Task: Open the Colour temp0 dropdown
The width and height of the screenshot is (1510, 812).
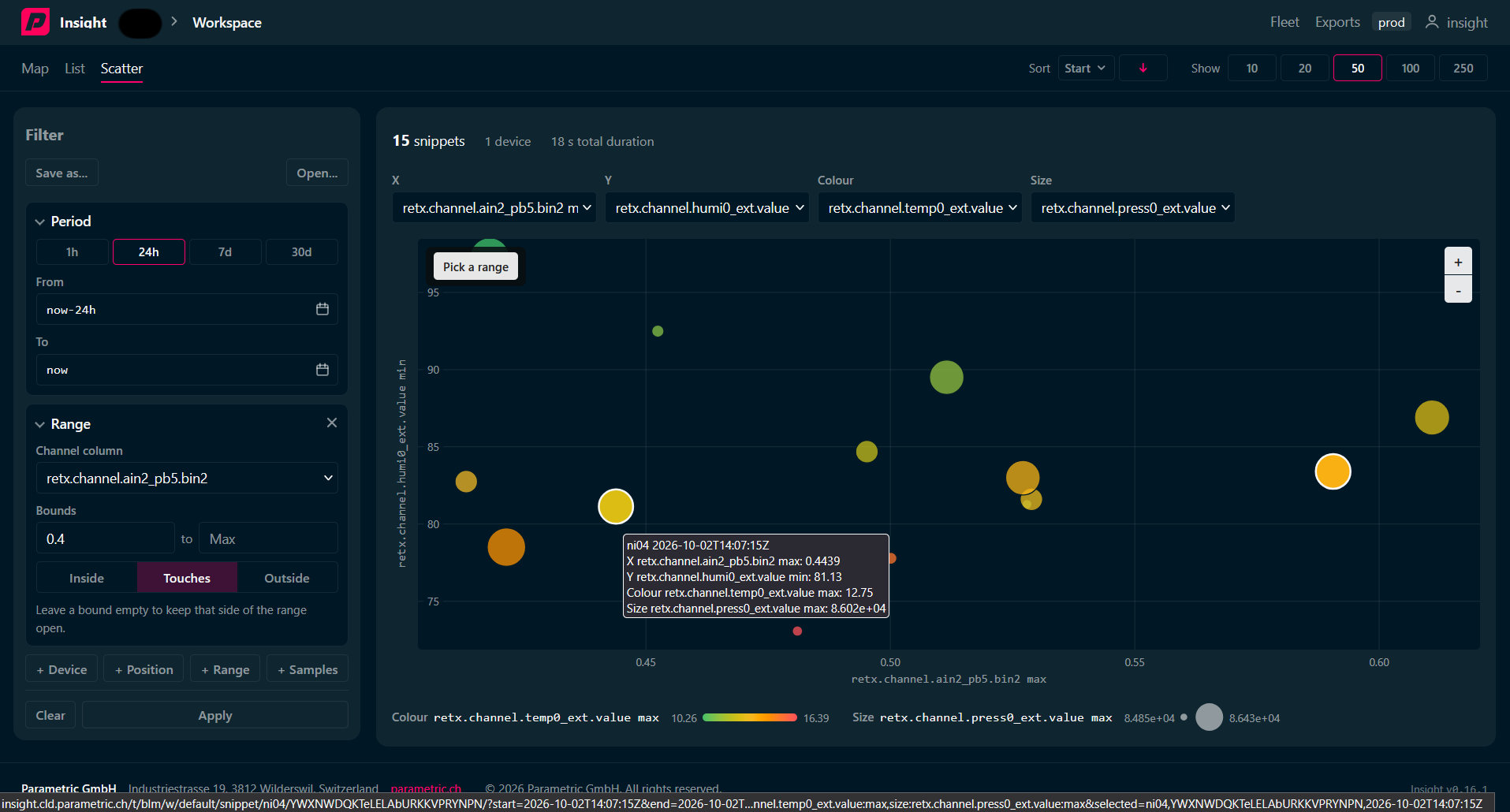Action: click(x=920, y=207)
